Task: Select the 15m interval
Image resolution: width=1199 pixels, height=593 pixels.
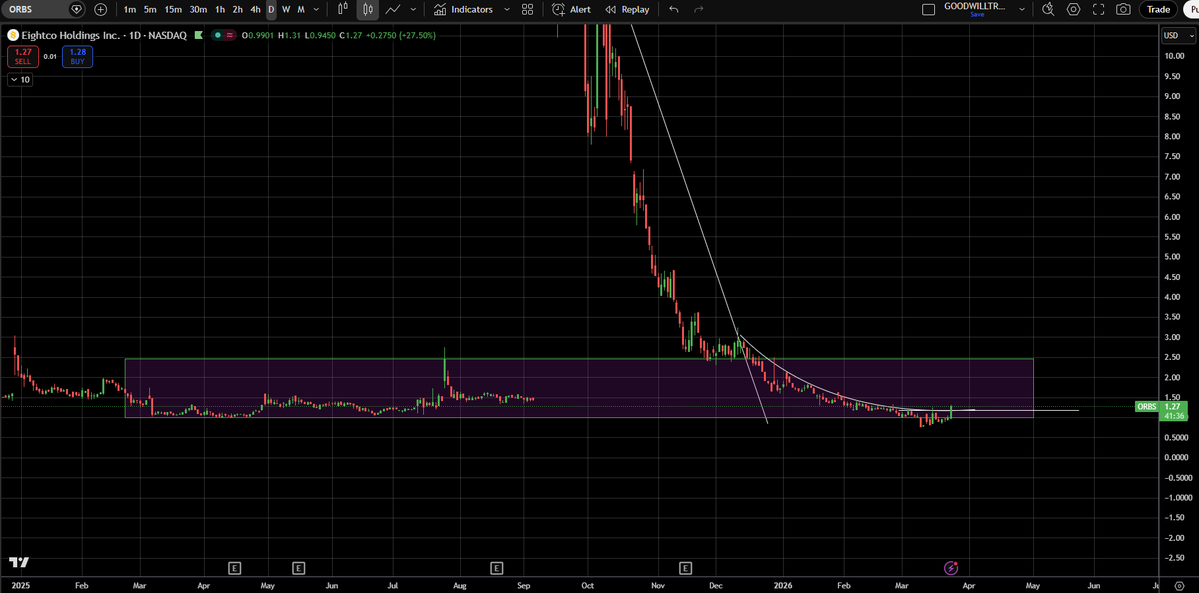Action: coord(174,9)
